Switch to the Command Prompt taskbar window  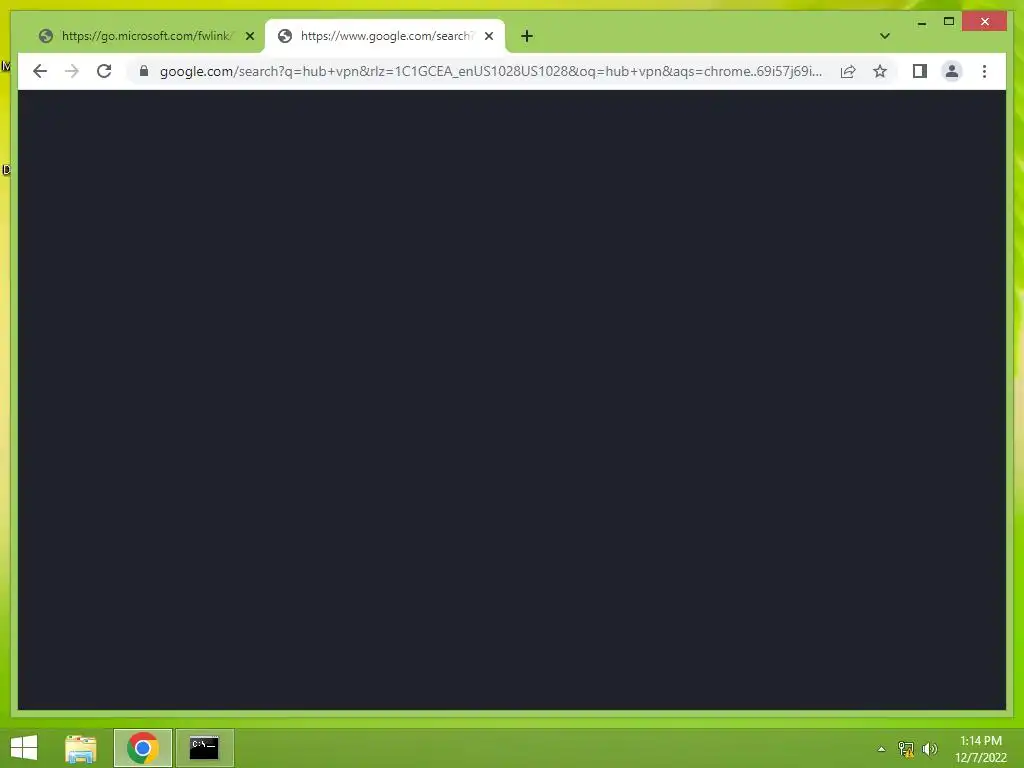204,748
